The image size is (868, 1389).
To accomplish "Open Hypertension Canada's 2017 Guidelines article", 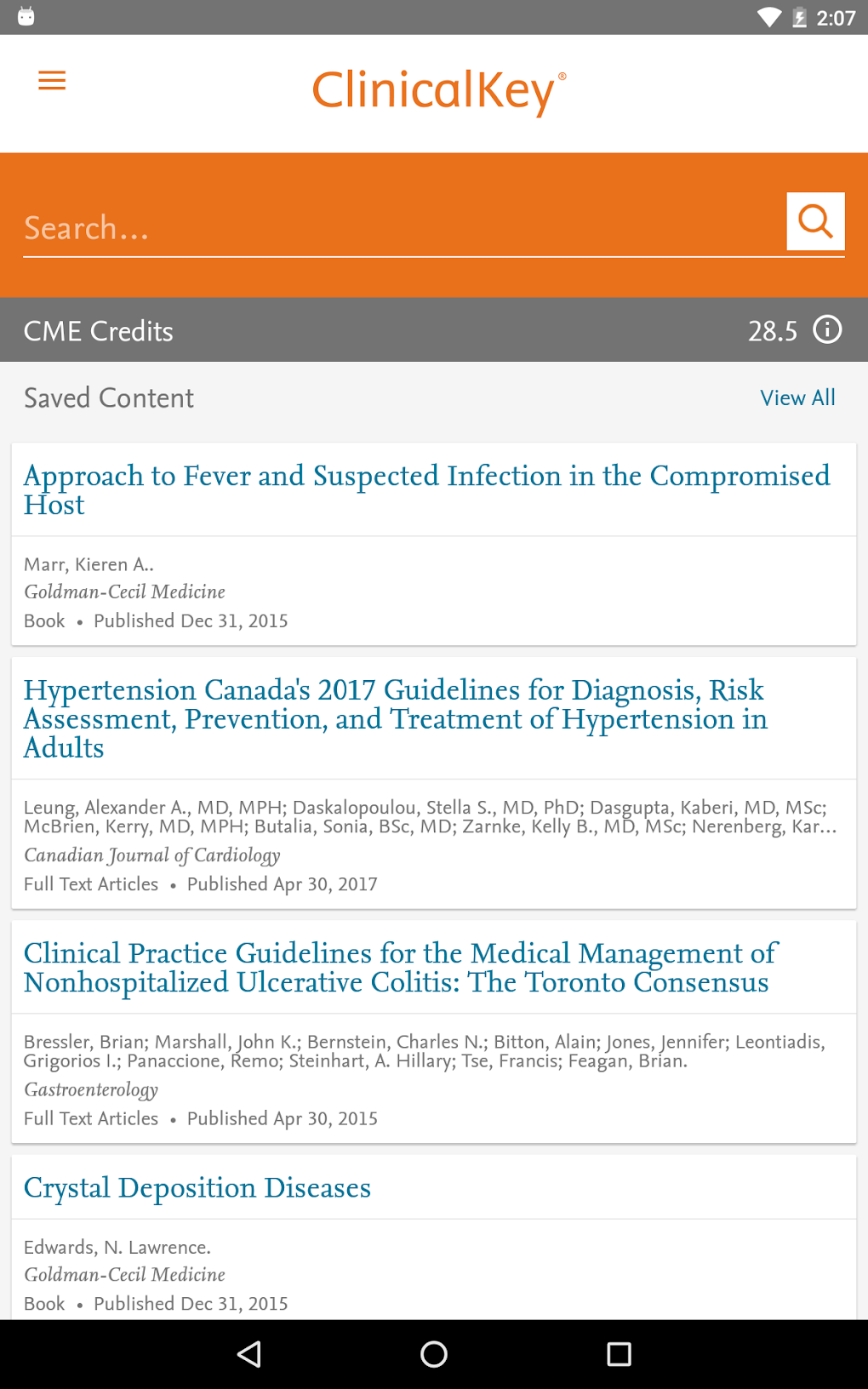I will coord(396,718).
